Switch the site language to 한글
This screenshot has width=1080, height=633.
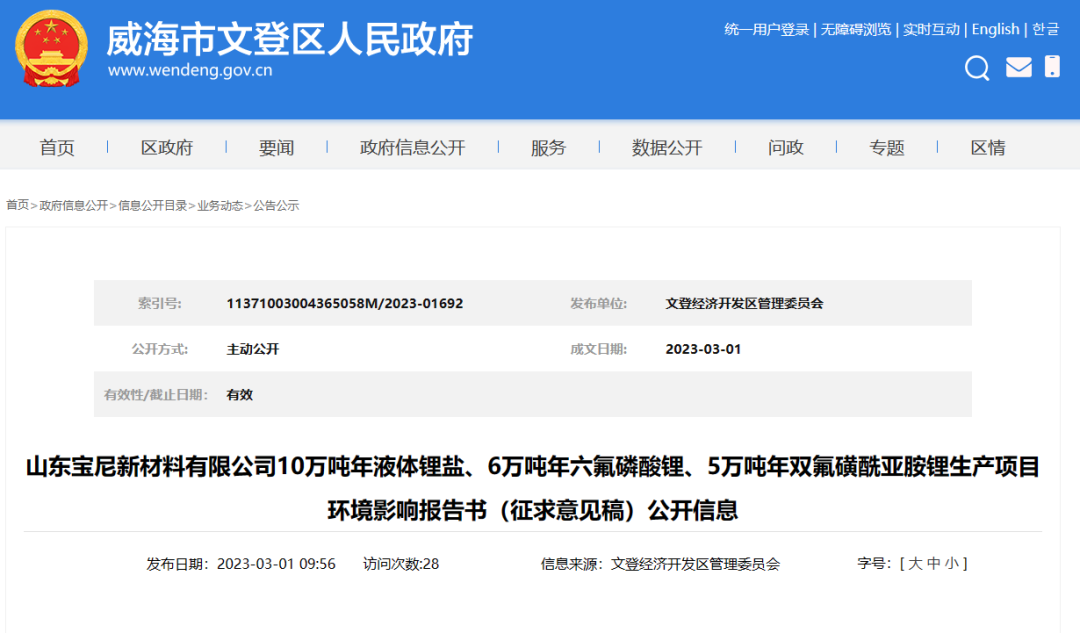(x=1046, y=30)
